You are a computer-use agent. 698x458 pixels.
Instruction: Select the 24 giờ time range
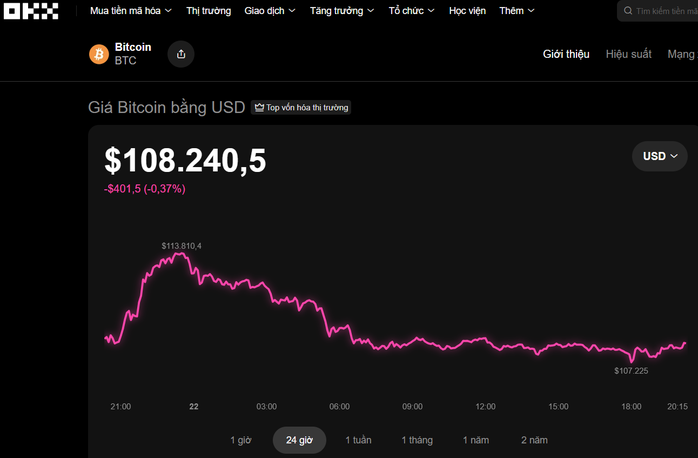pos(299,440)
